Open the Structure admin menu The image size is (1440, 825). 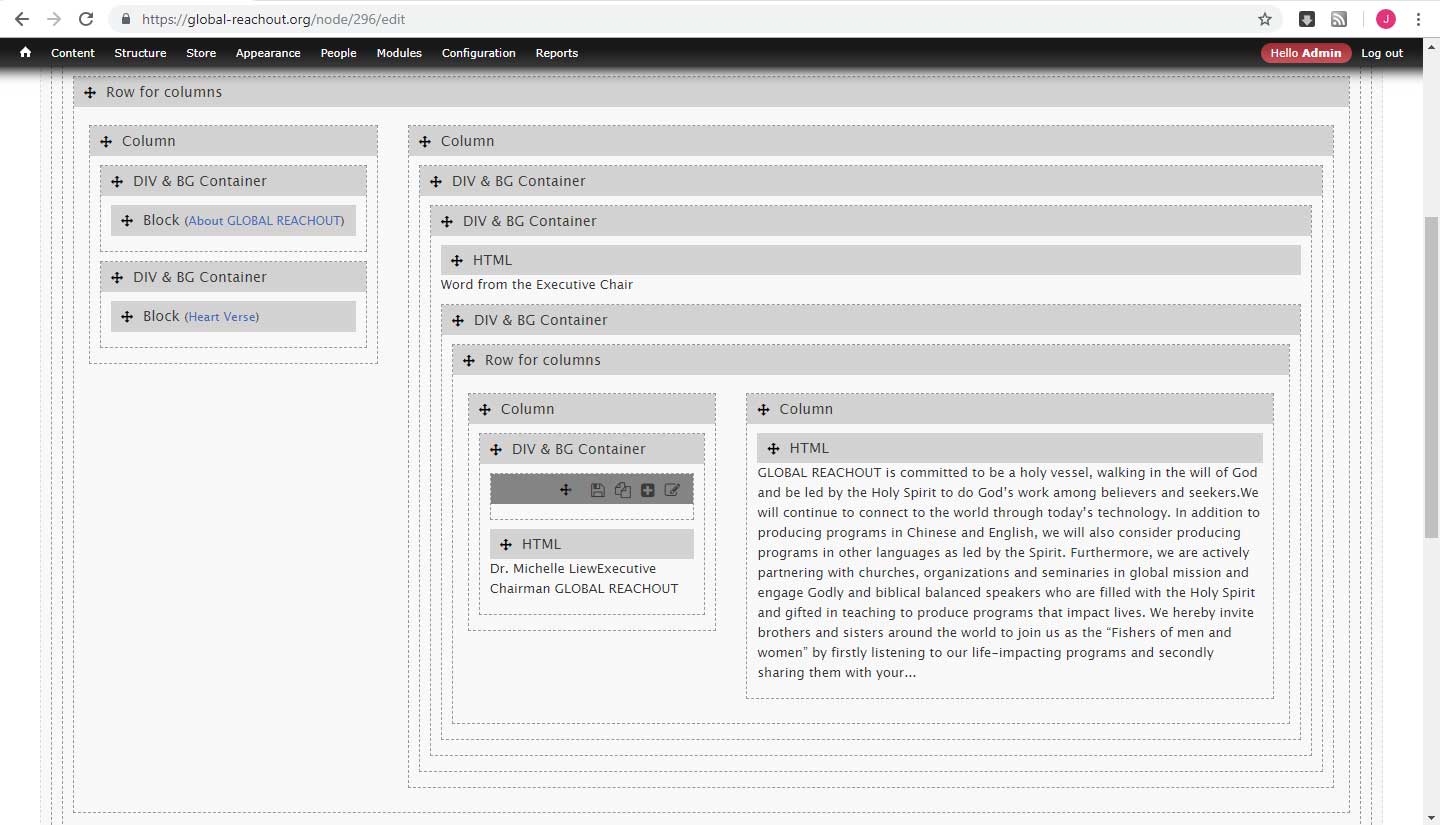click(x=140, y=53)
